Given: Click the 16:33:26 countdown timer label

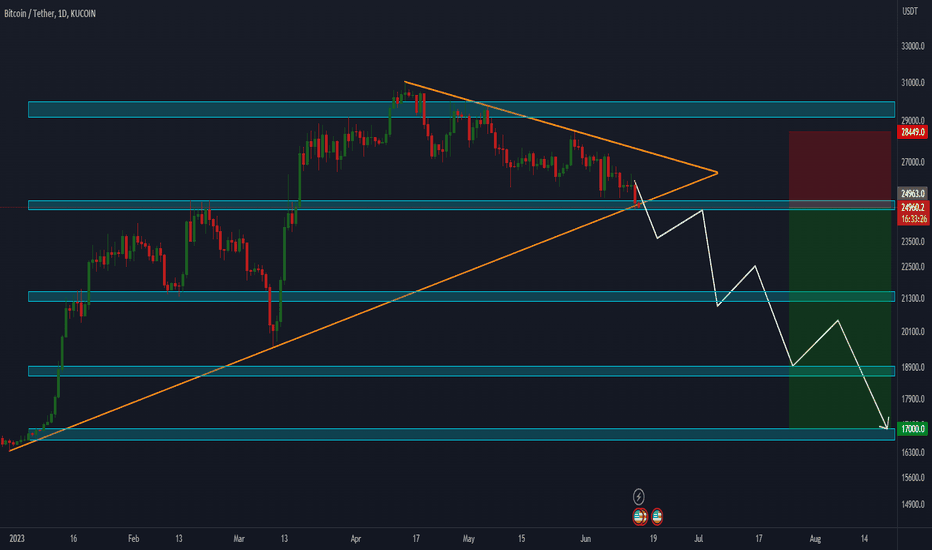Looking at the screenshot, I should coord(913,219).
